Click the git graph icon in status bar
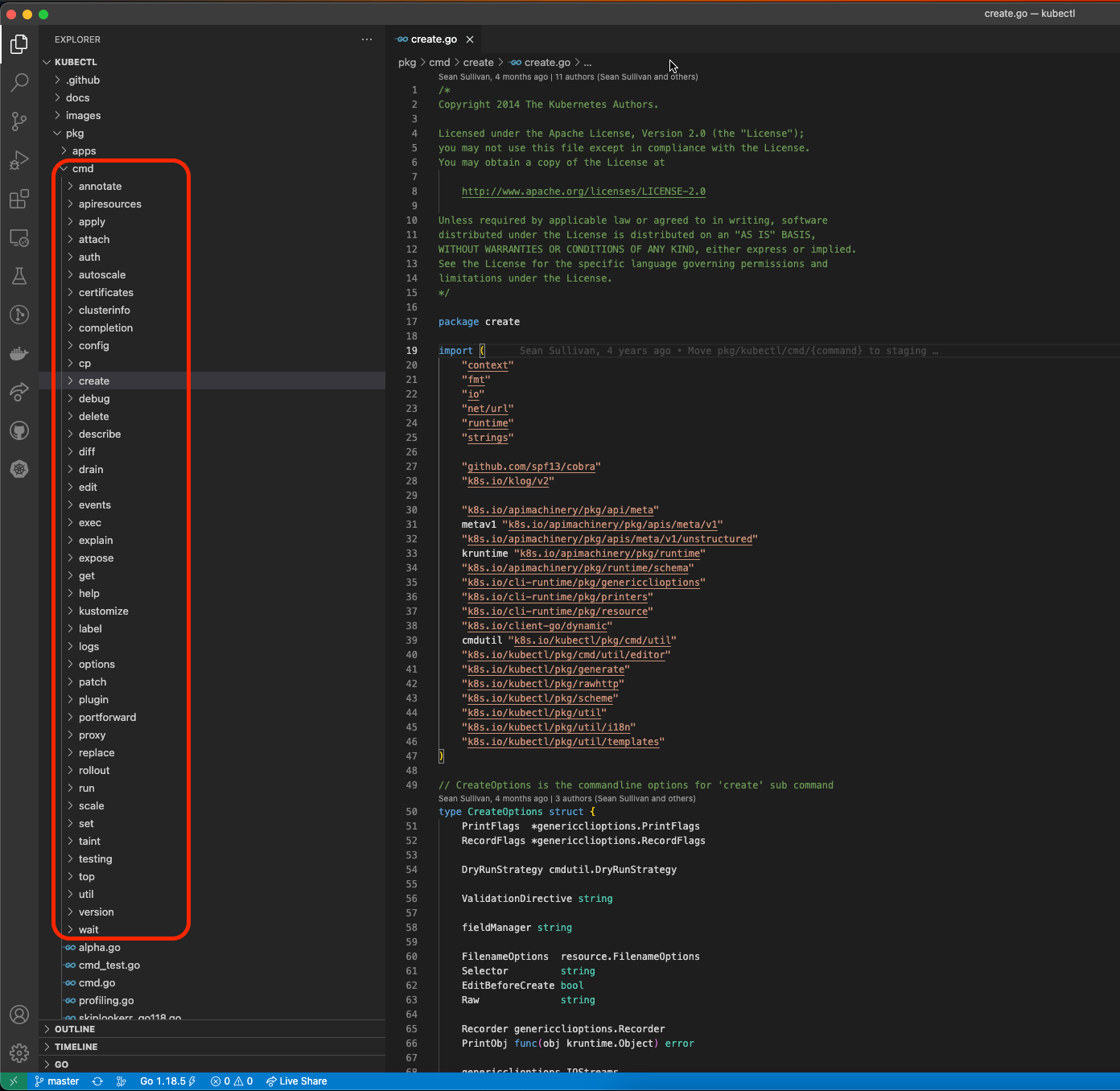 click(121, 1081)
